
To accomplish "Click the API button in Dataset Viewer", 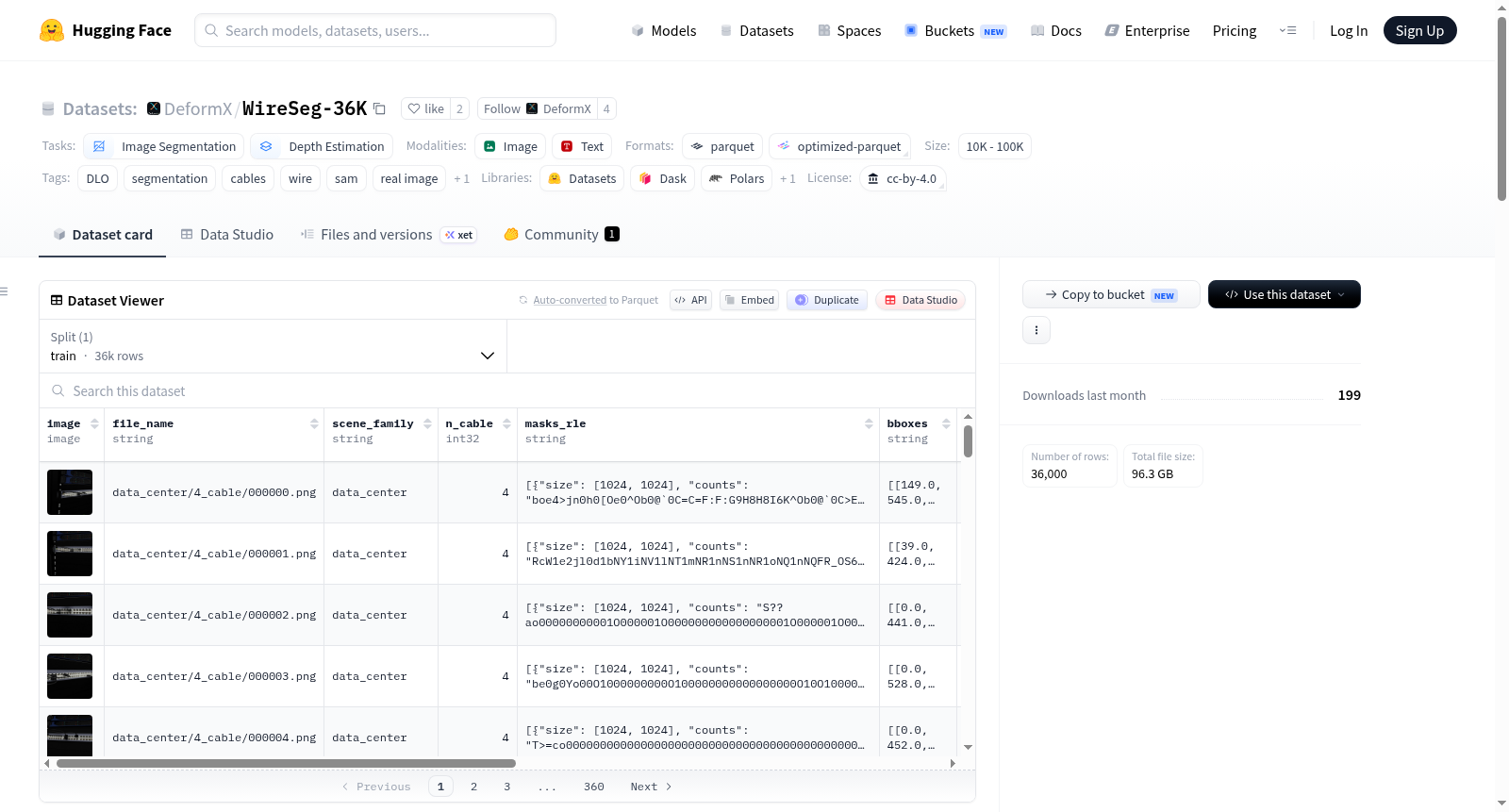I will click(690, 300).
